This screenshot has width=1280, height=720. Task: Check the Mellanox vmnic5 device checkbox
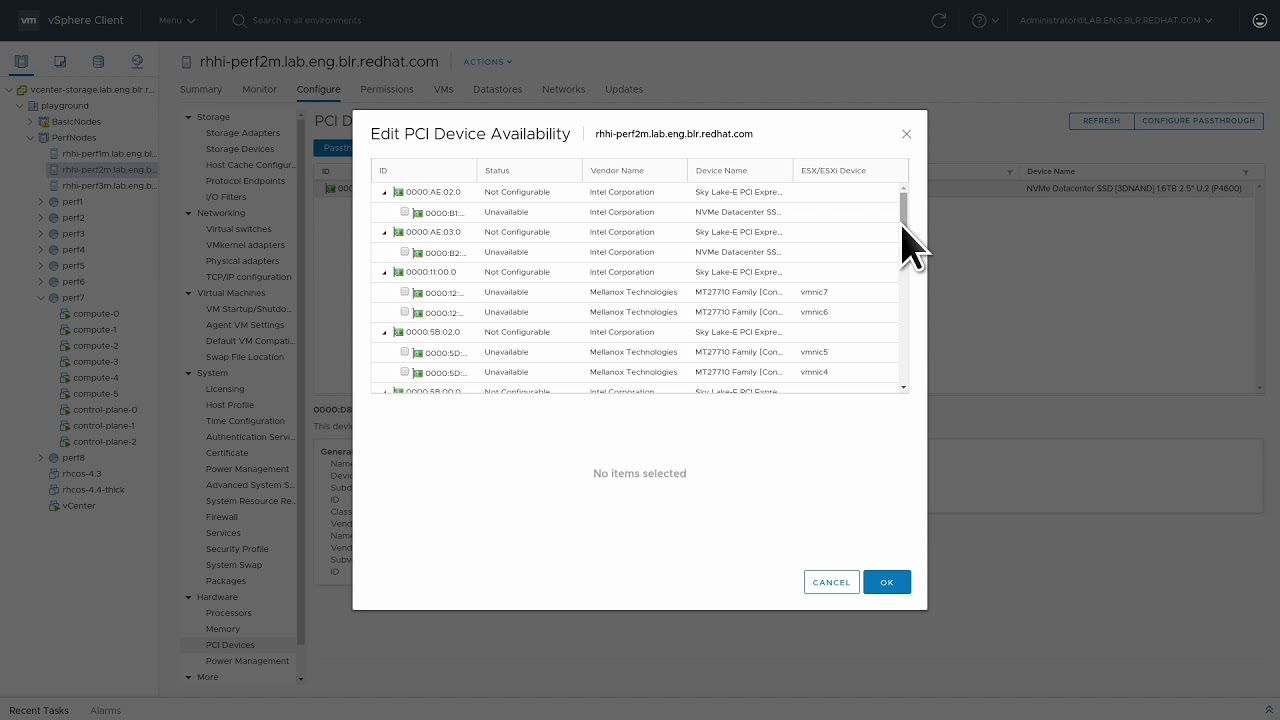tap(405, 352)
